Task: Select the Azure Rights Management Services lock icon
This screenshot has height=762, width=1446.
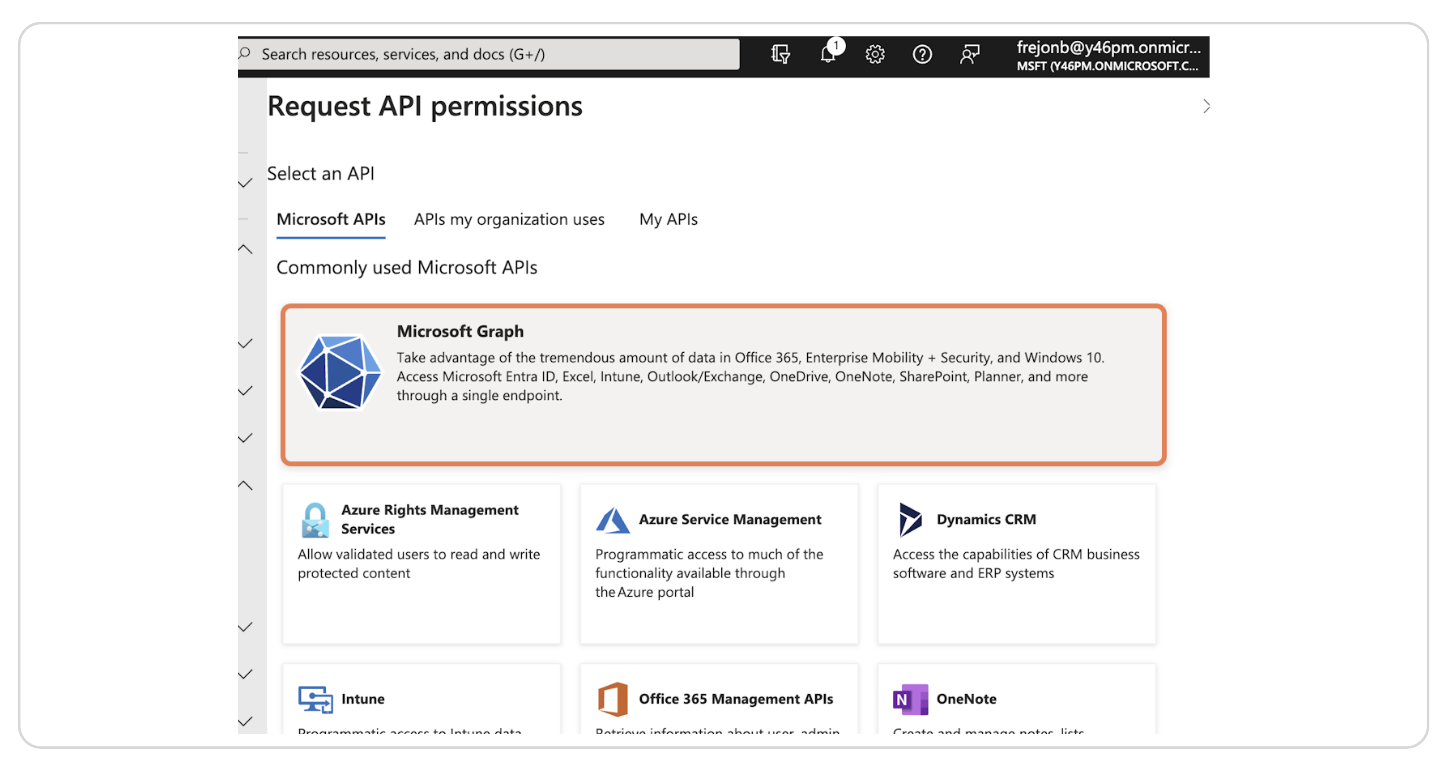Action: [314, 520]
